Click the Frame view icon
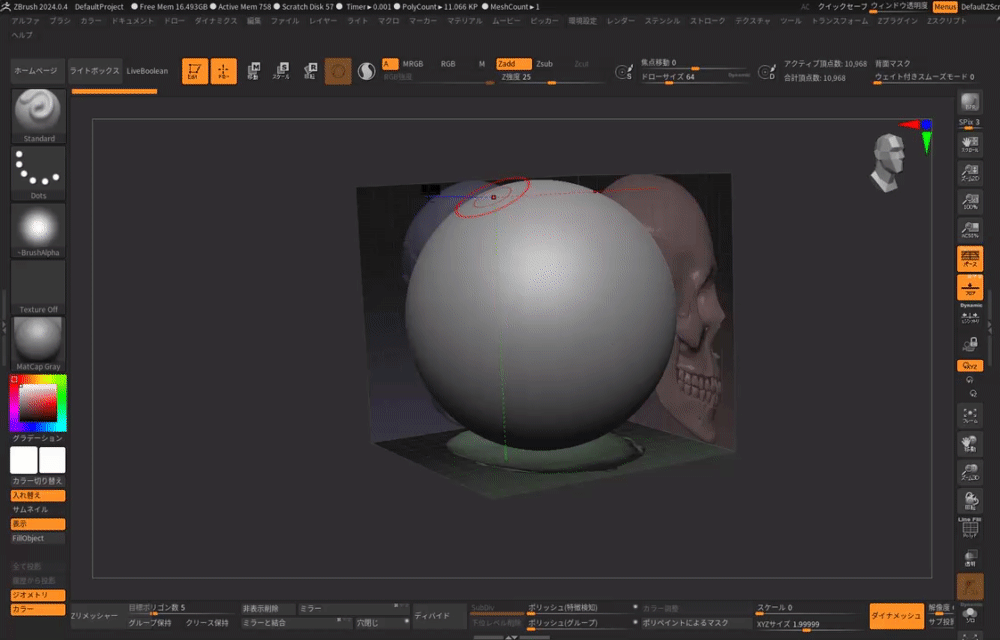 pyautogui.click(x=969, y=415)
